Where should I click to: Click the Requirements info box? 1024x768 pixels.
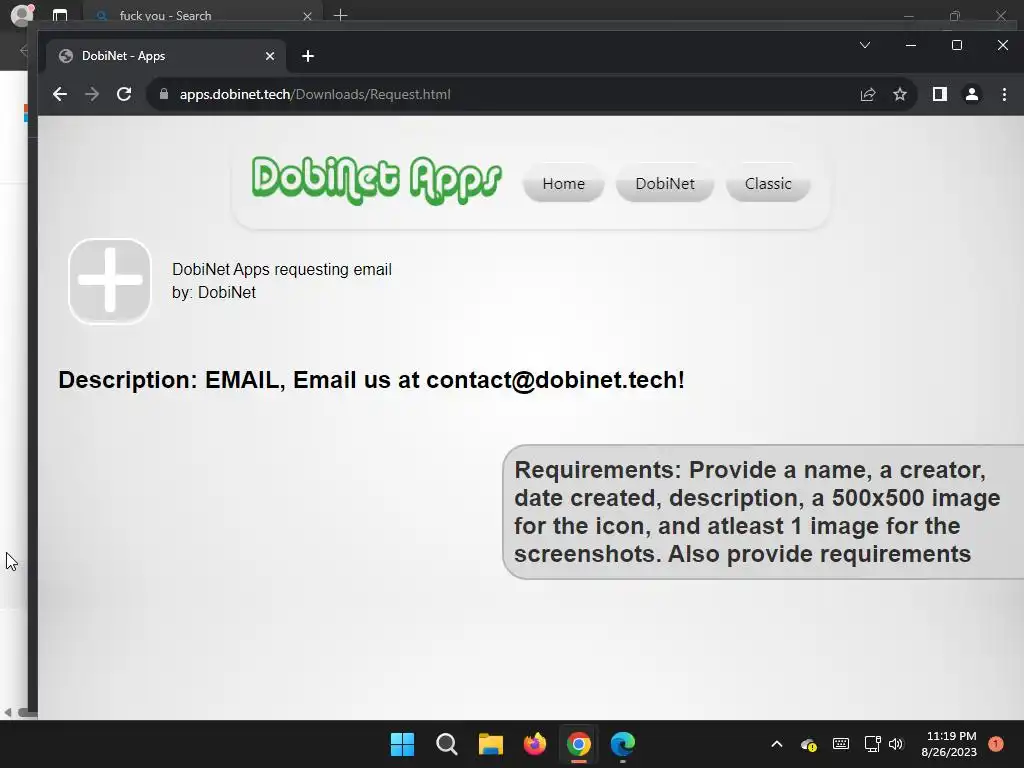tap(763, 512)
